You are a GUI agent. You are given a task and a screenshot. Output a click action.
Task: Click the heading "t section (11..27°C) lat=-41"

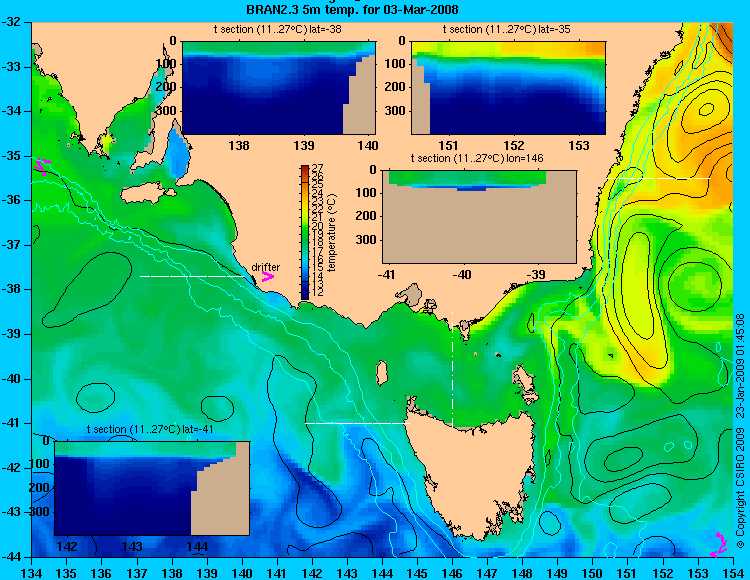(150, 429)
